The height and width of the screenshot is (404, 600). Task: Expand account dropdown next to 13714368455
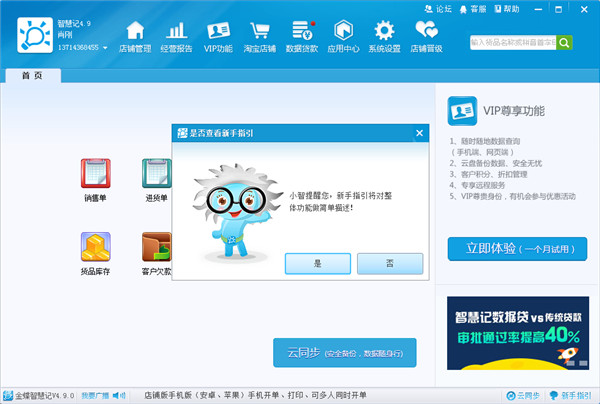tap(105, 48)
